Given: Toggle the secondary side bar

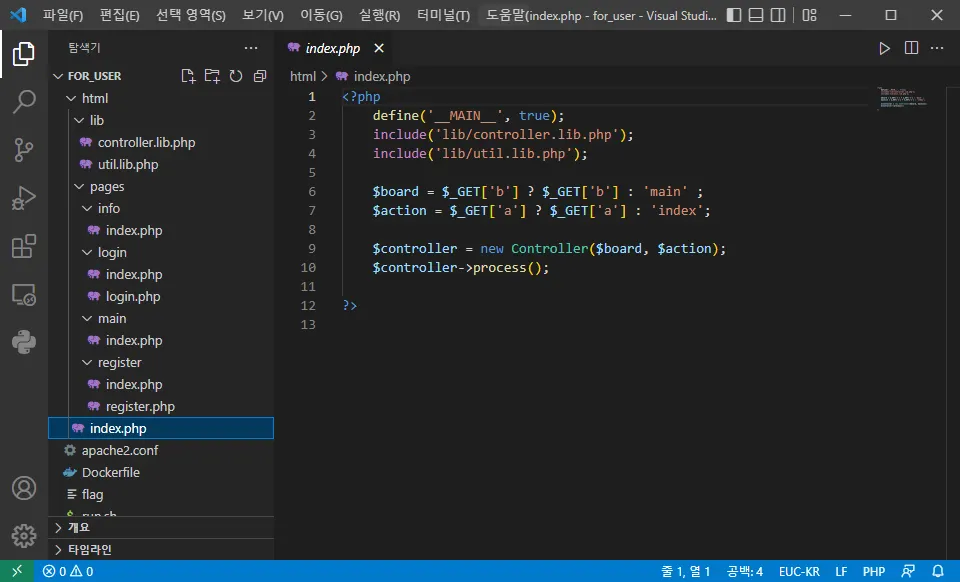Looking at the screenshot, I should 780,15.
